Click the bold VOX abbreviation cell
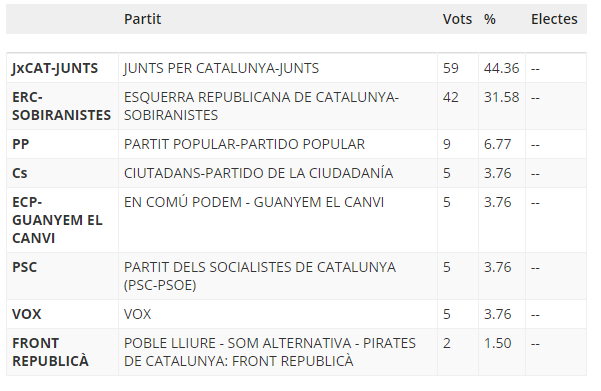The height and width of the screenshot is (391, 601). (x=62, y=314)
